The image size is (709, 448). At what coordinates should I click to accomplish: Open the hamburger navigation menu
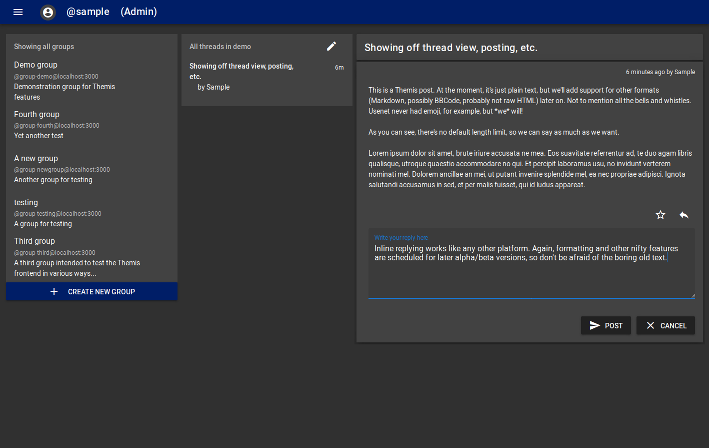[x=18, y=12]
